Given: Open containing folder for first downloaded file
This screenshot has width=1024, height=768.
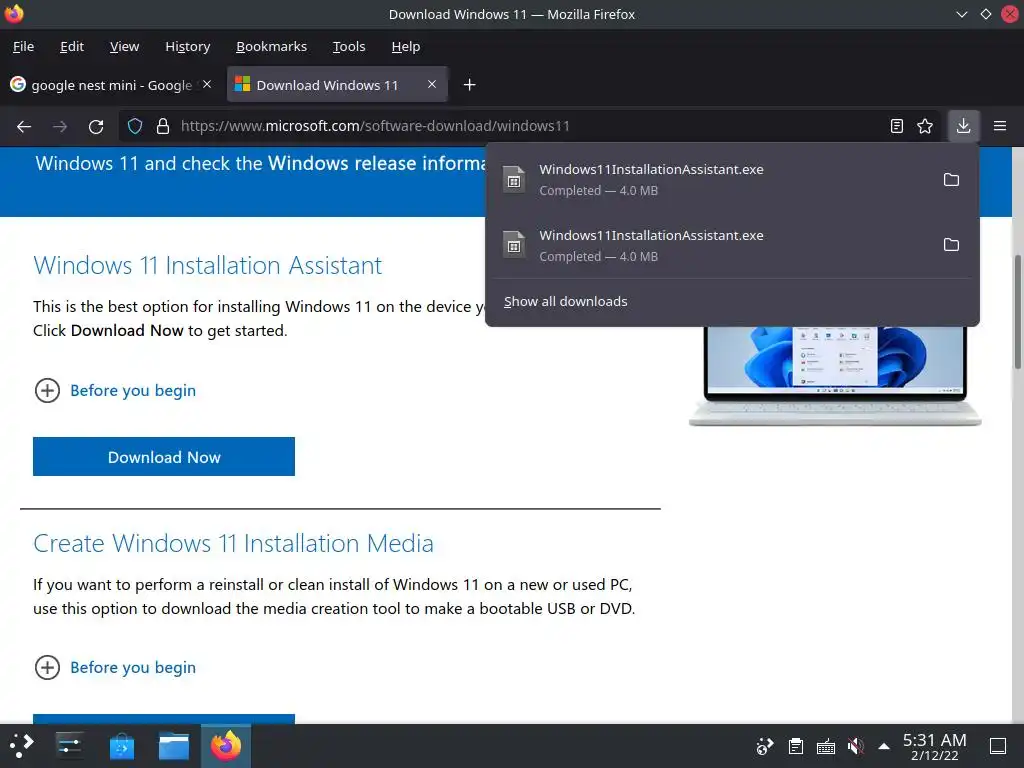Looking at the screenshot, I should [x=951, y=180].
